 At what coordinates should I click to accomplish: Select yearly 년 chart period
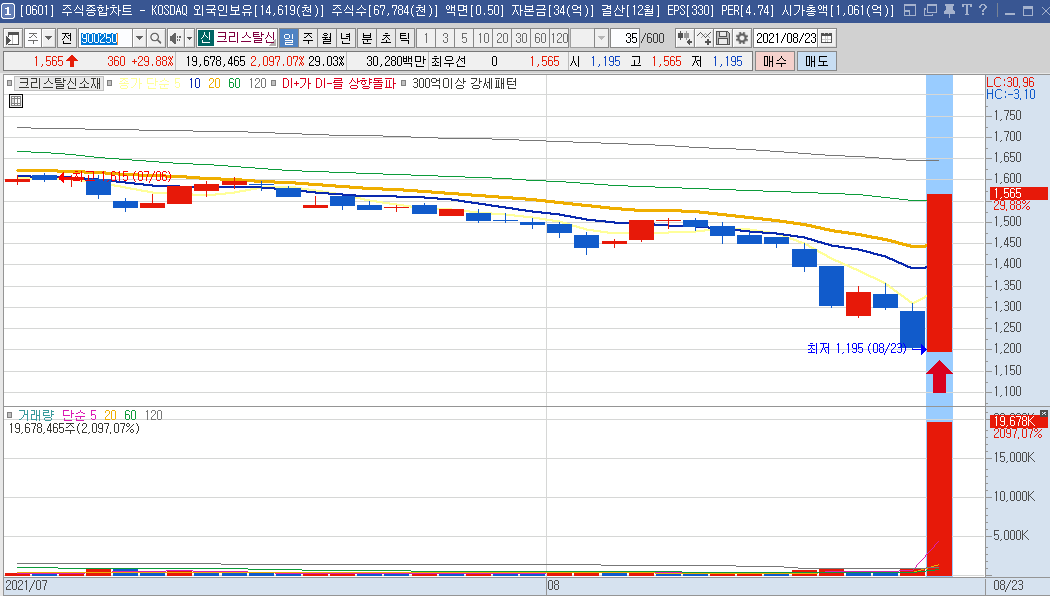coord(345,38)
